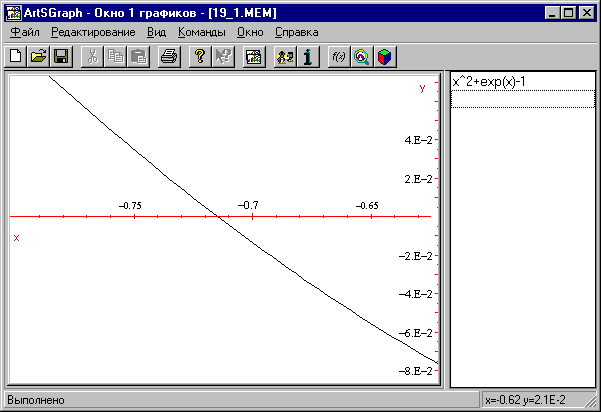Click the yellow question mark Help icon
Image resolution: width=601 pixels, height=412 pixels.
(x=199, y=57)
